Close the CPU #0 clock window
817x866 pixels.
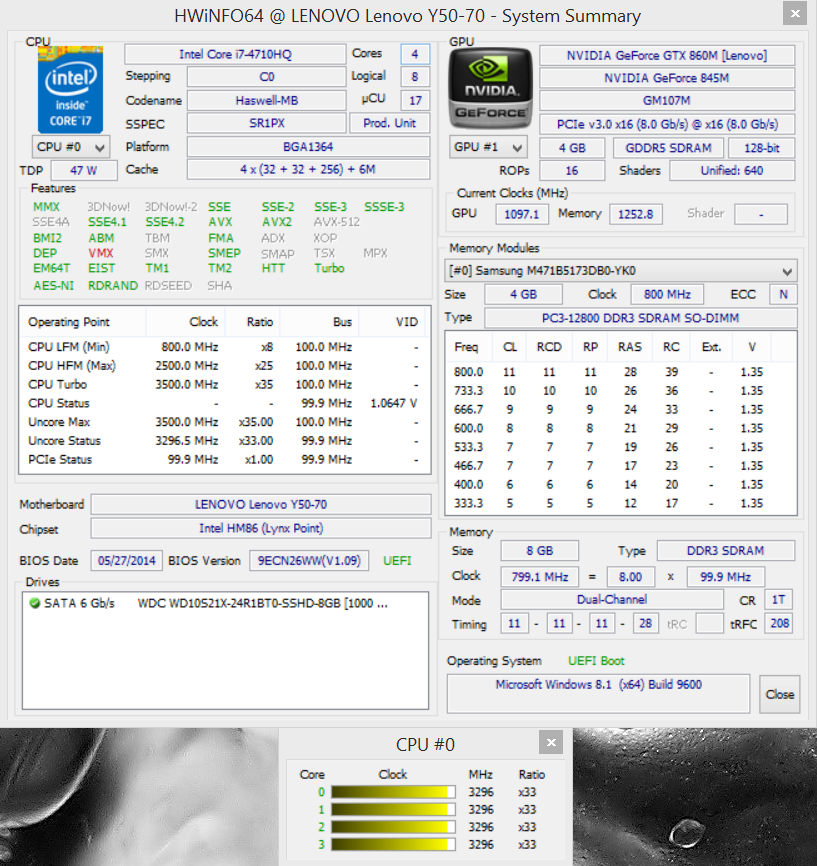pyautogui.click(x=551, y=743)
